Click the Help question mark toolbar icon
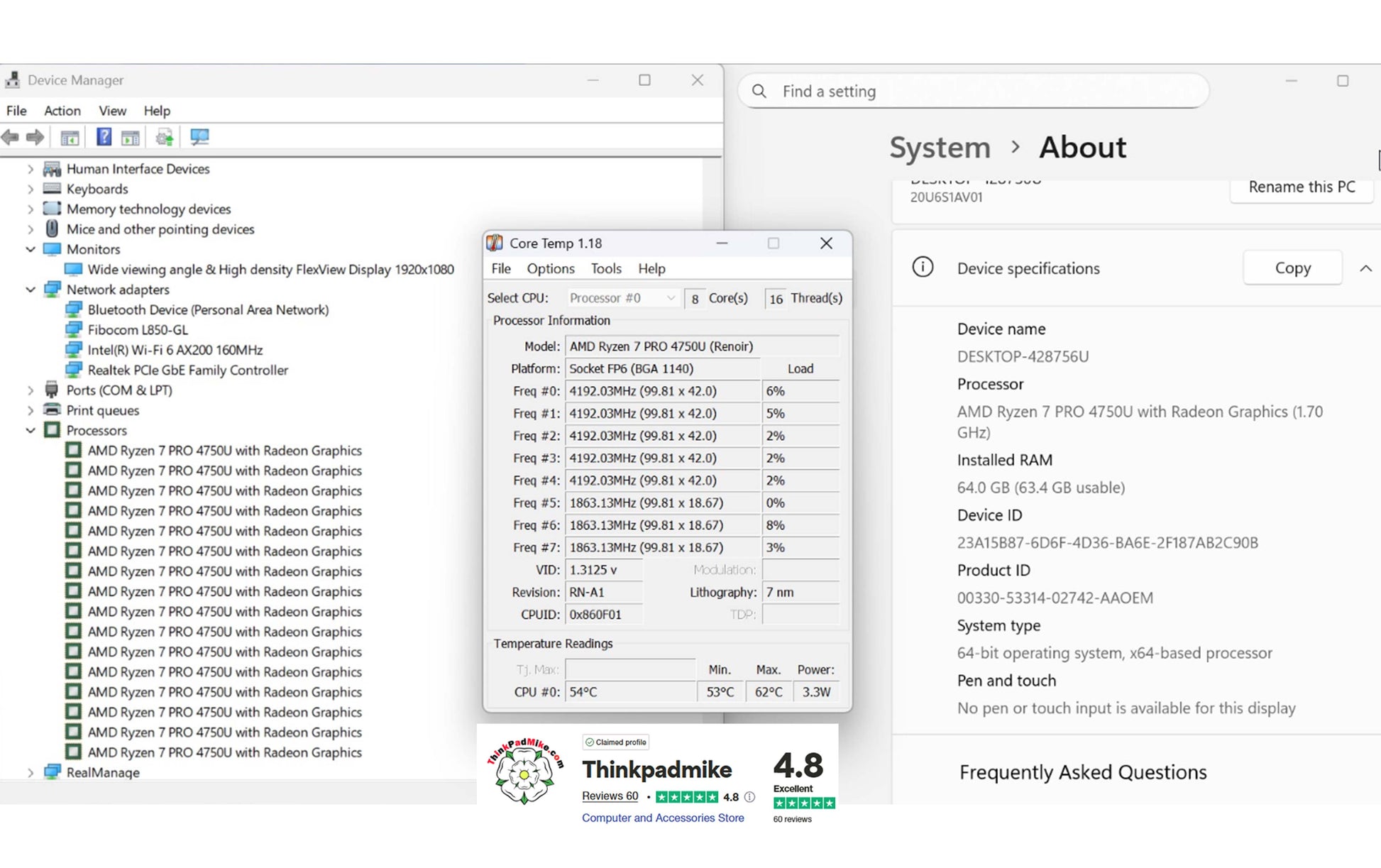The height and width of the screenshot is (868, 1381). point(104,137)
